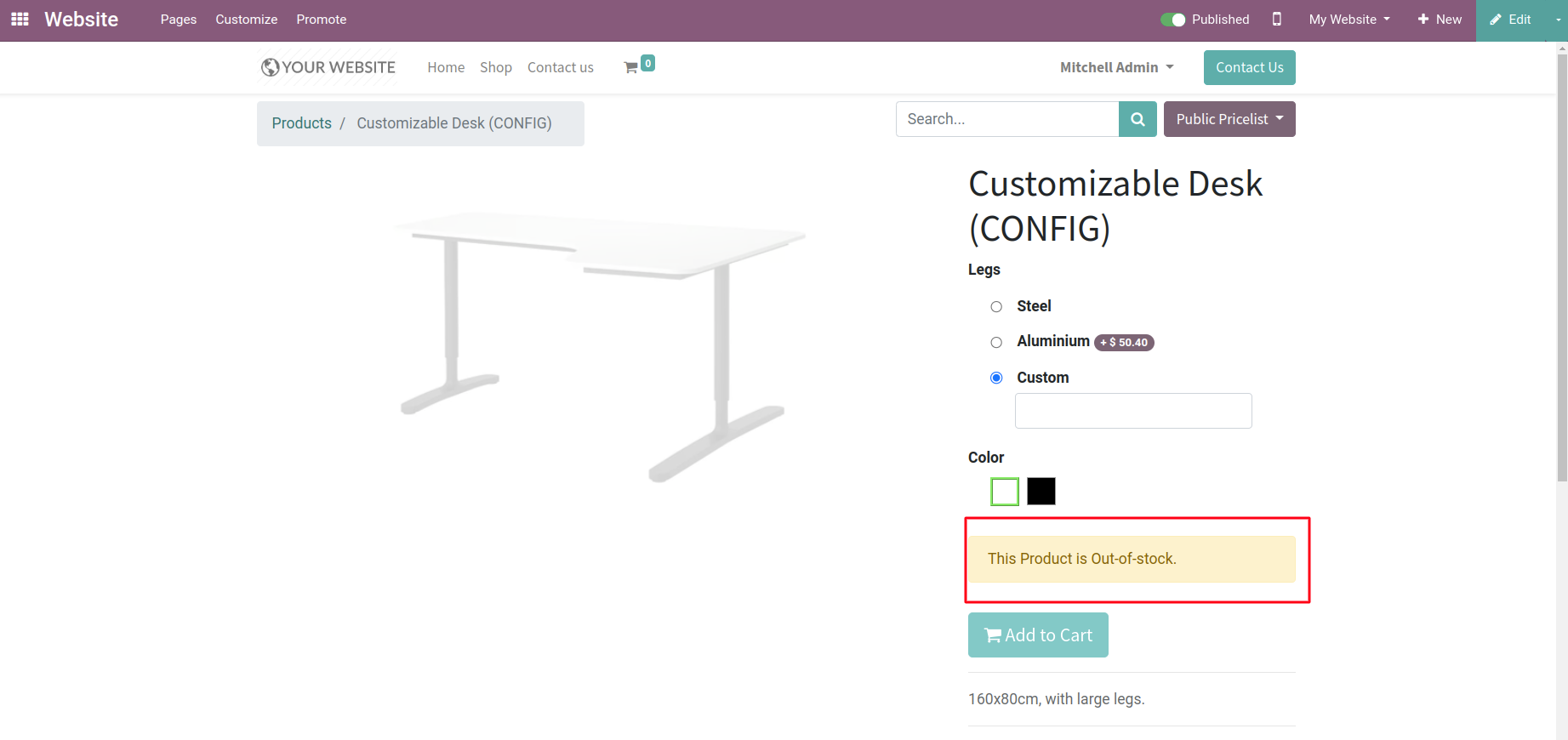1568x740 pixels.
Task: Choose the black color swatch
Action: [x=1041, y=492]
